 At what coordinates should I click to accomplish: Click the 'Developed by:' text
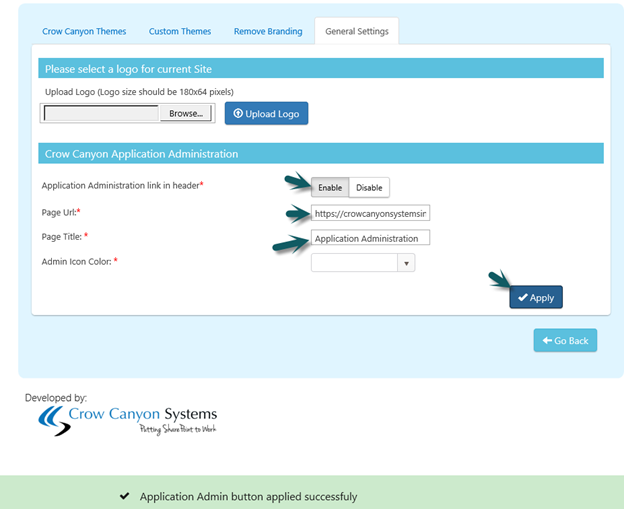pyautogui.click(x=56, y=398)
